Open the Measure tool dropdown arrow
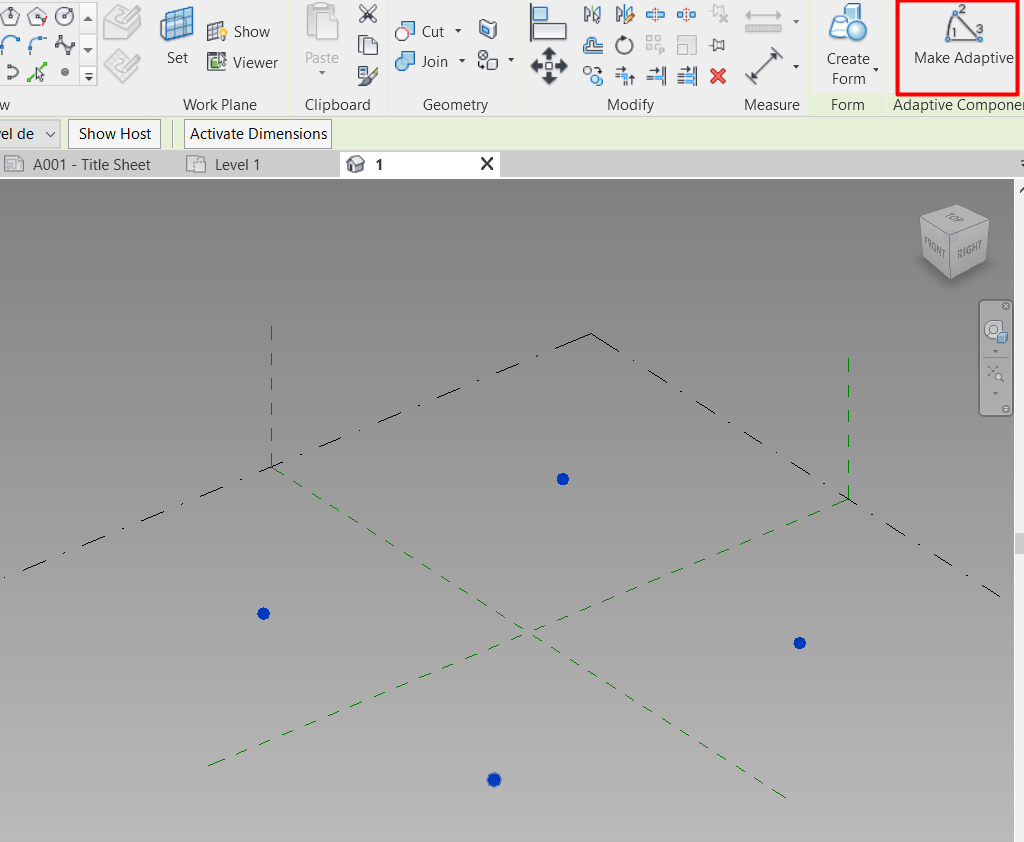The width and height of the screenshot is (1024, 842). (796, 22)
